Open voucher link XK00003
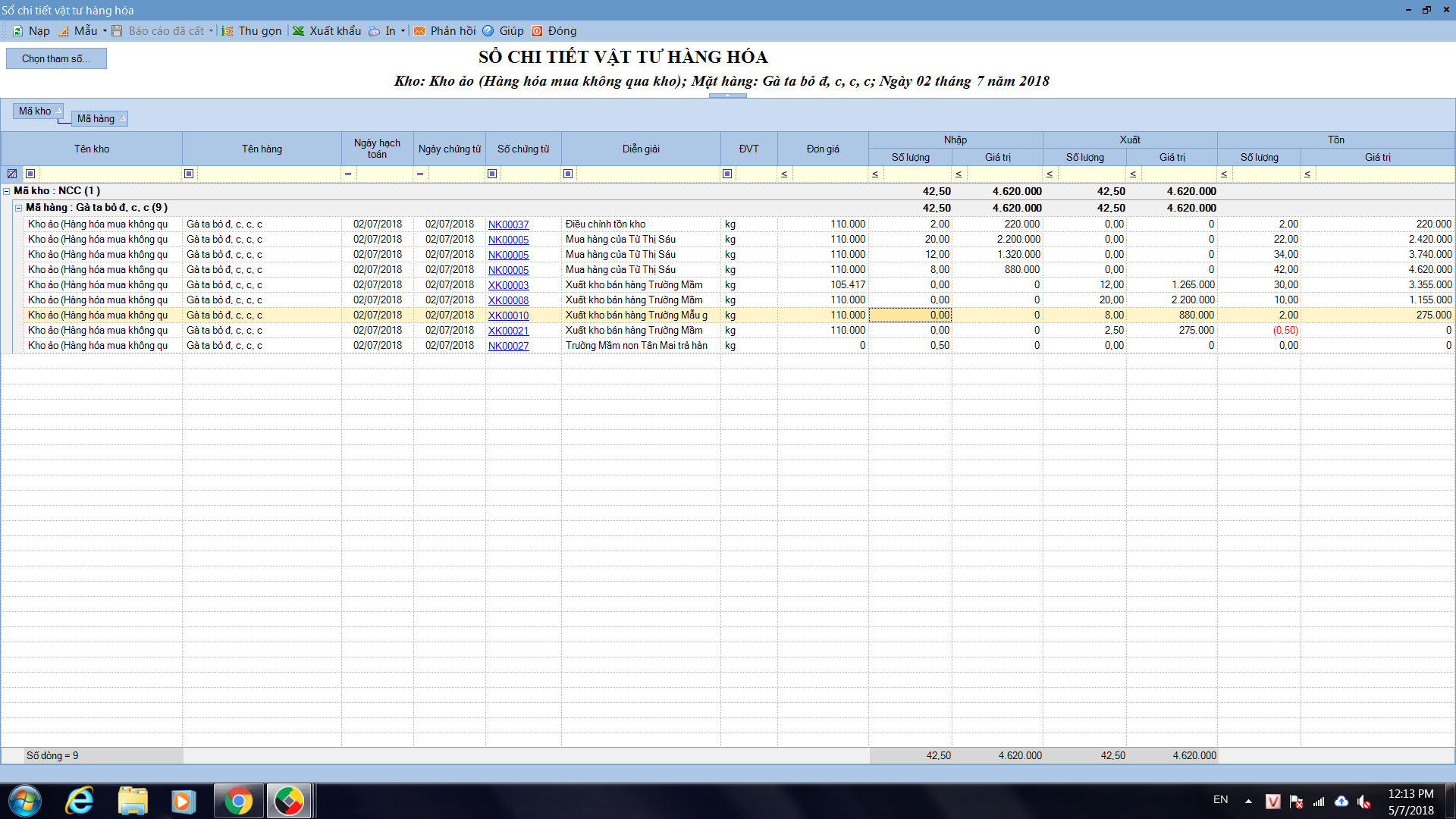 [x=508, y=285]
